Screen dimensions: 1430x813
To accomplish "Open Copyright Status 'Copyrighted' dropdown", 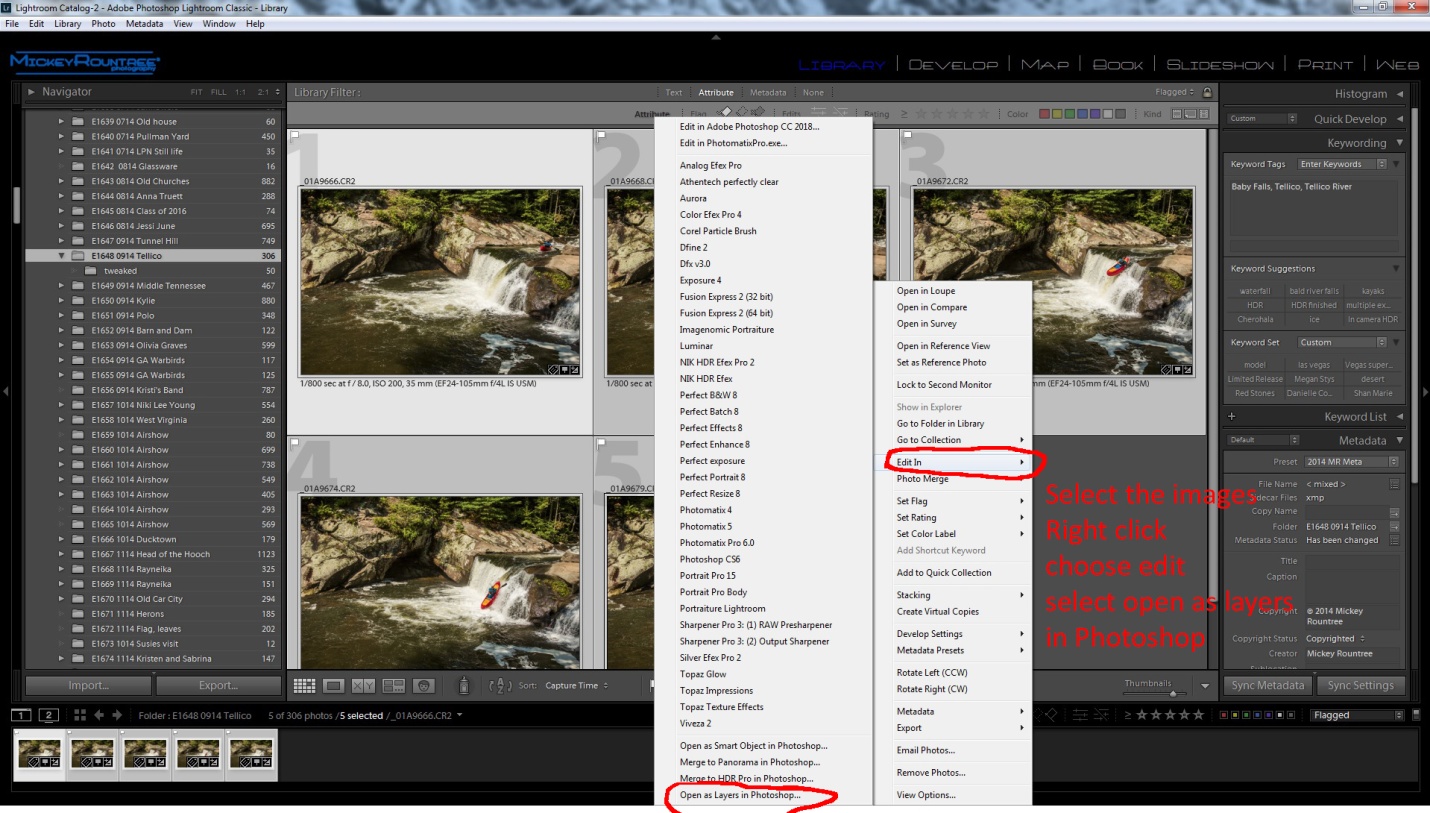I will coord(1336,638).
